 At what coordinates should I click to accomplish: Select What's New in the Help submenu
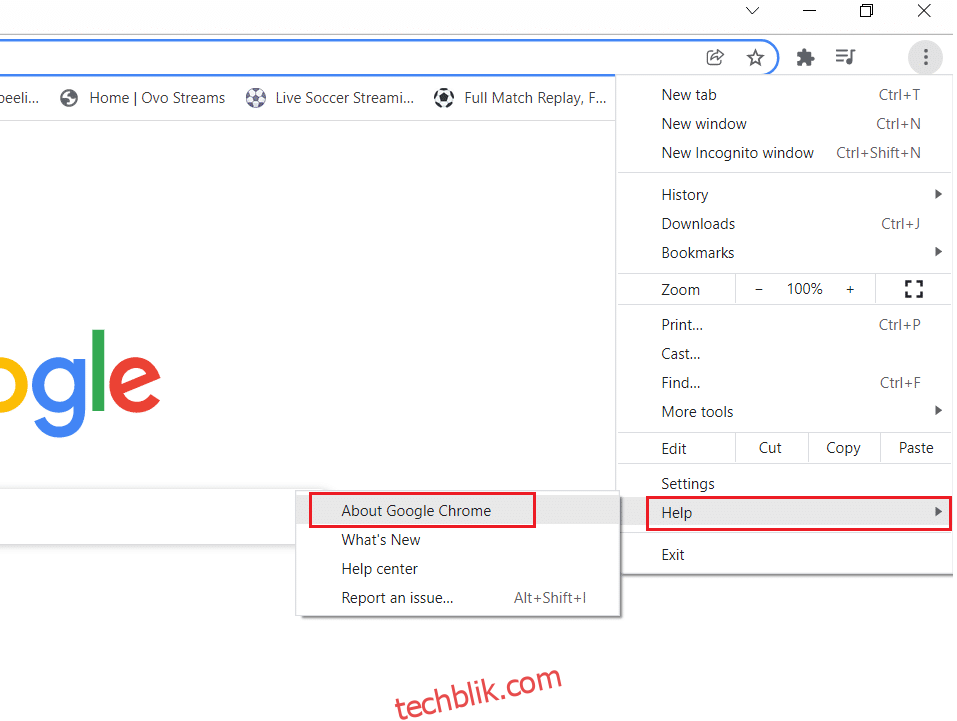point(458,540)
